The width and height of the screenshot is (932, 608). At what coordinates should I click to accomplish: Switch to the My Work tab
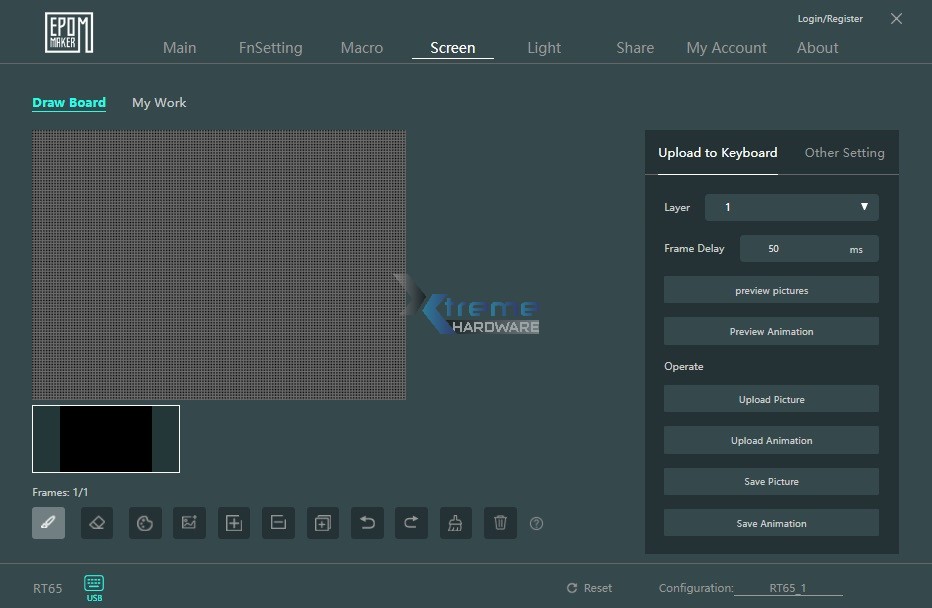point(158,102)
